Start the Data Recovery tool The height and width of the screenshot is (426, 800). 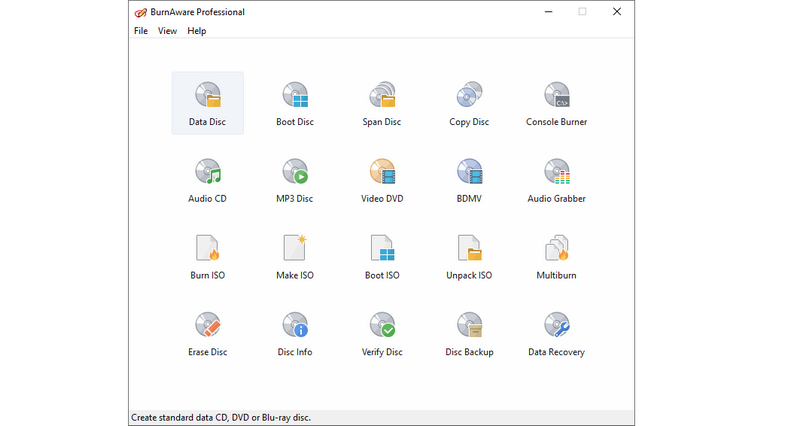click(x=557, y=334)
